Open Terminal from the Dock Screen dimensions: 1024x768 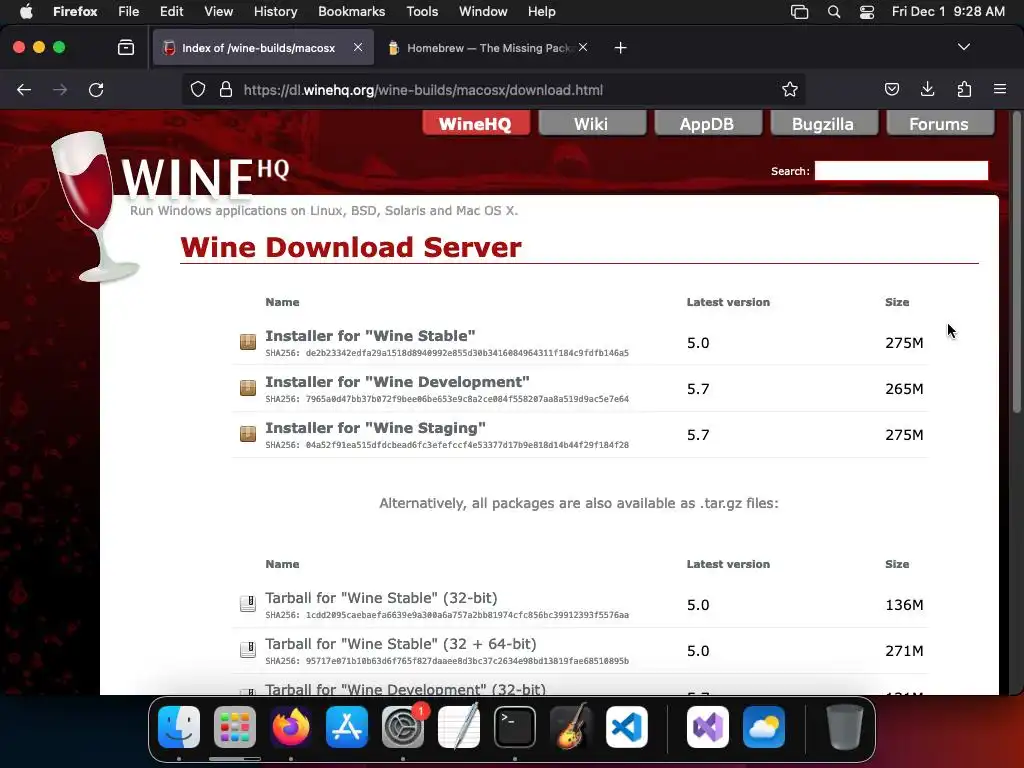515,727
